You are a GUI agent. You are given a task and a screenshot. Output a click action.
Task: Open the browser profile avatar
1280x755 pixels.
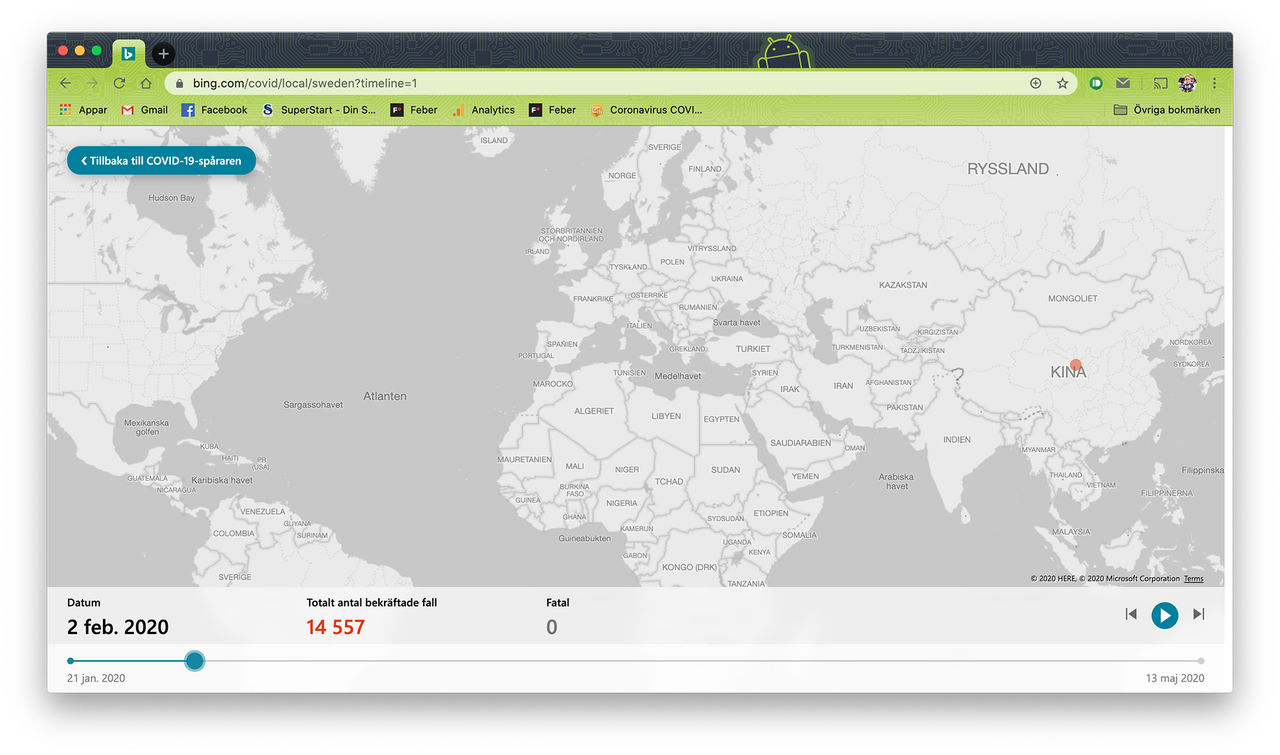click(x=1187, y=83)
